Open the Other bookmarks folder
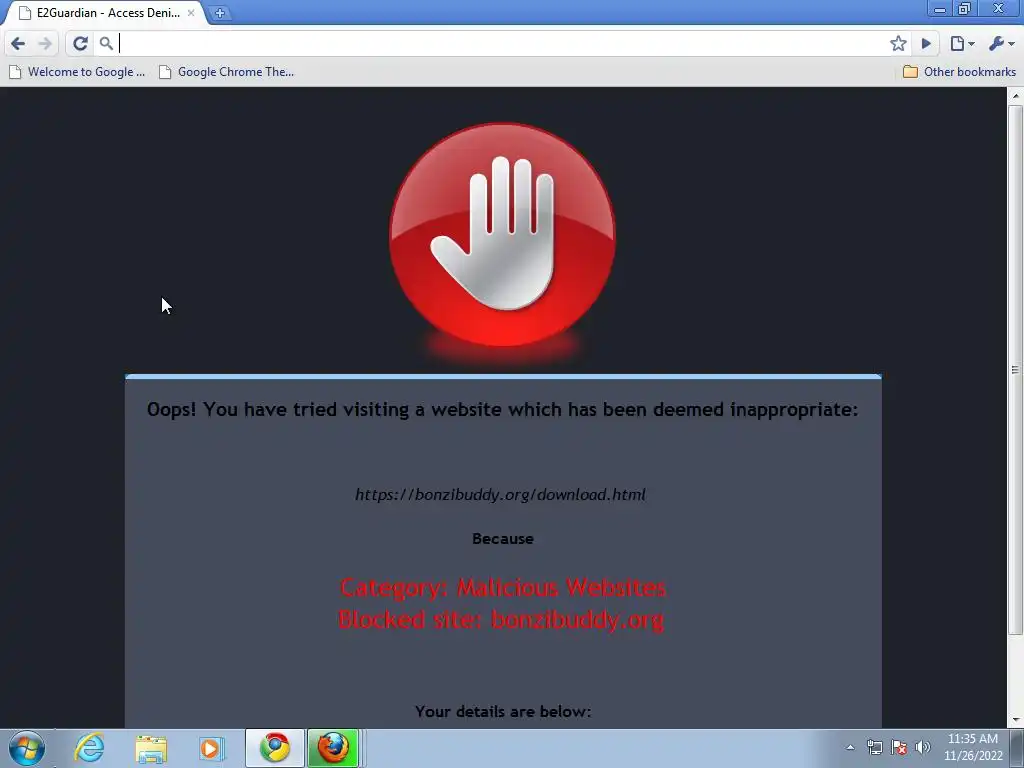 [959, 72]
